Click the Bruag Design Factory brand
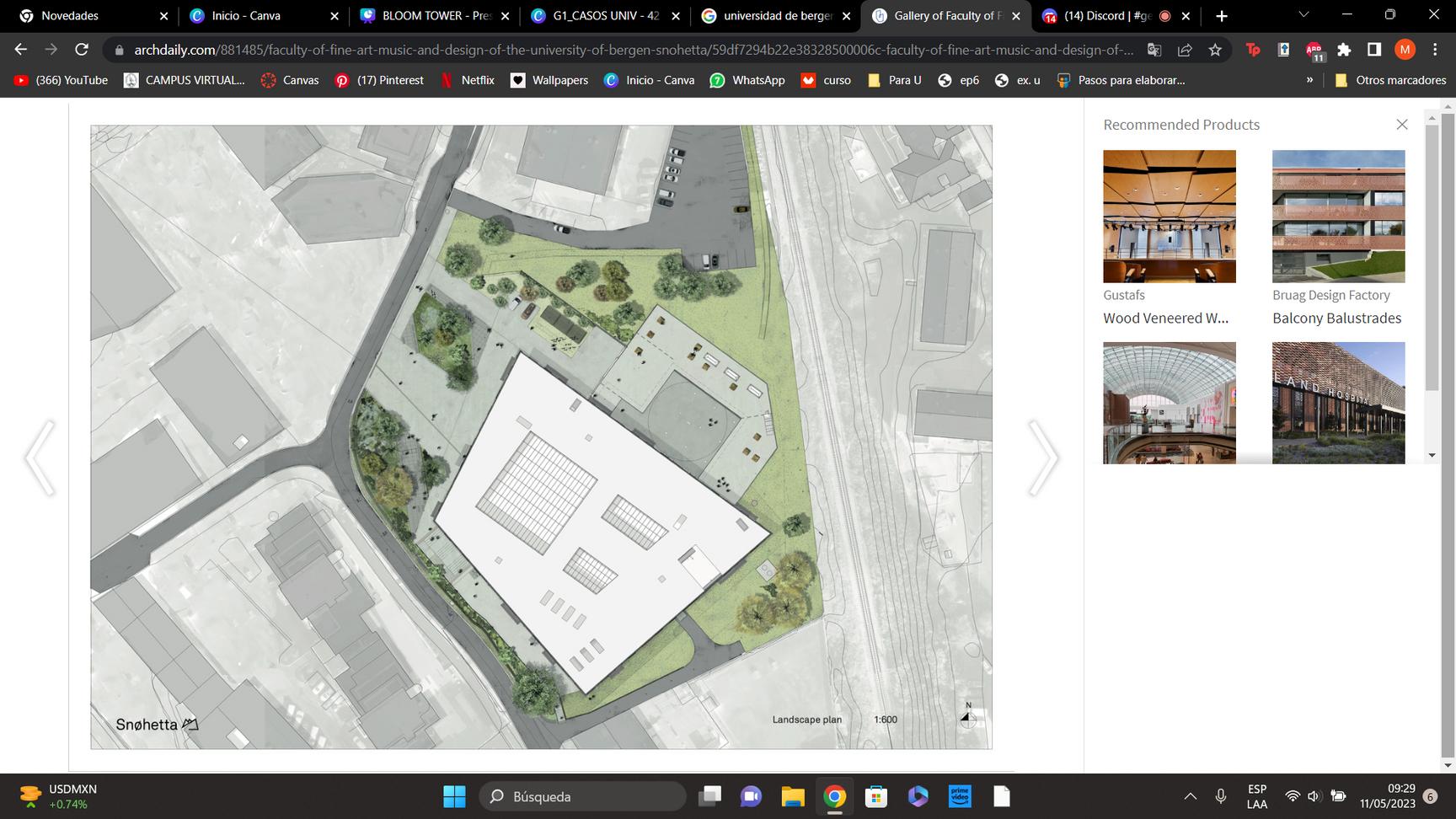Image resolution: width=1456 pixels, height=819 pixels. click(1331, 295)
